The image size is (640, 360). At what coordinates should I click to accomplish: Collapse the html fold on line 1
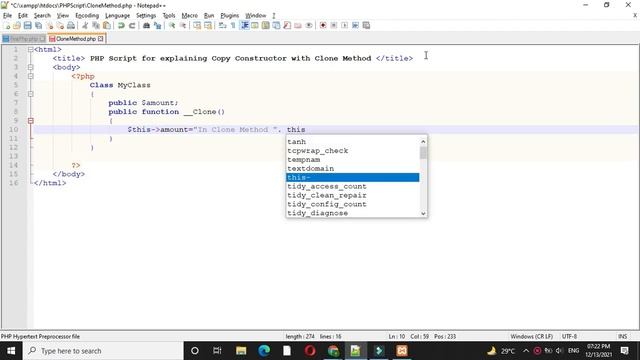pos(31,49)
